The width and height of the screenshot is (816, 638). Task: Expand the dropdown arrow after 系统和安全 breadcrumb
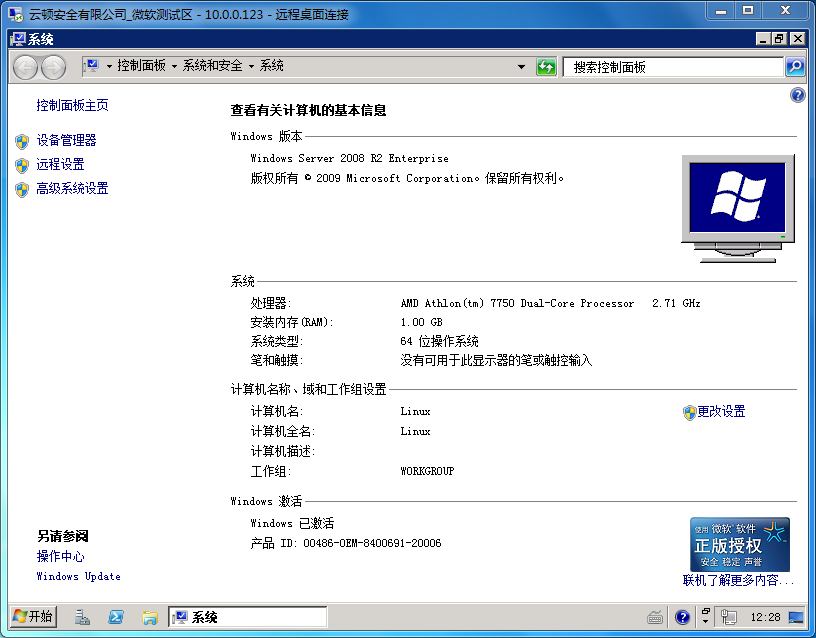coord(252,66)
